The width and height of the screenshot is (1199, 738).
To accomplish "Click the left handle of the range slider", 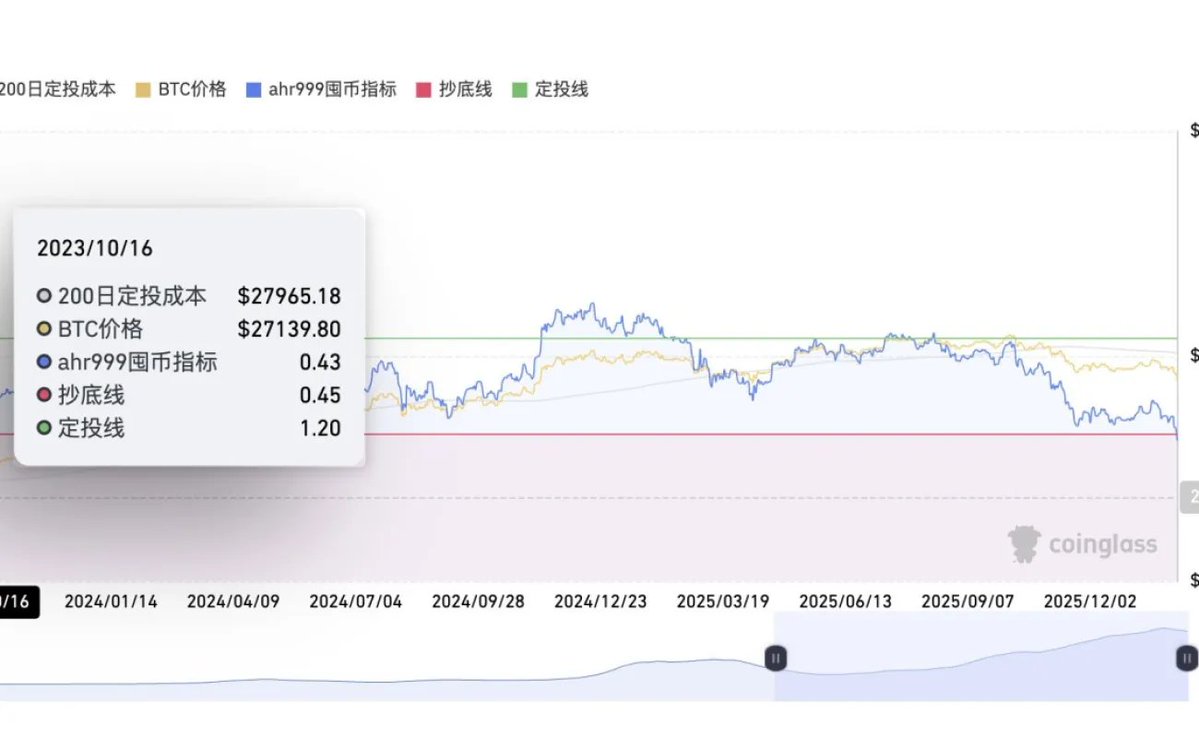I will (775, 658).
